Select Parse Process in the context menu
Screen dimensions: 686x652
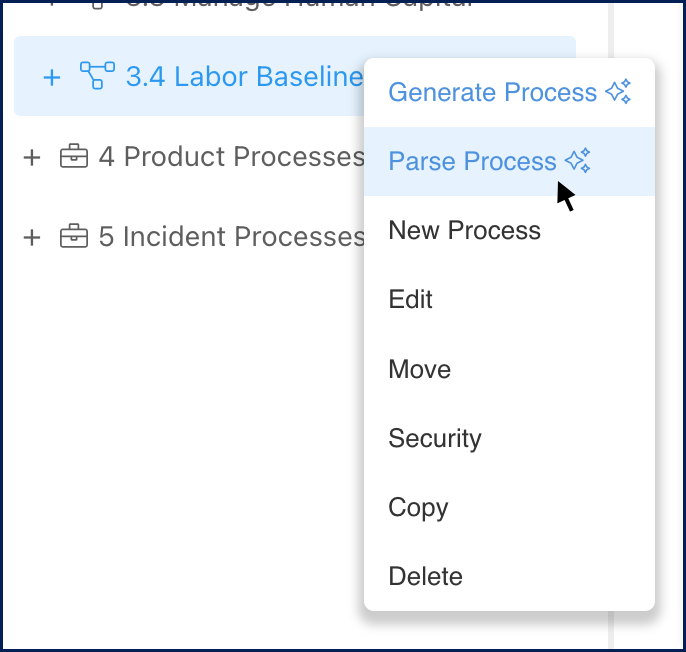pyautogui.click(x=472, y=162)
